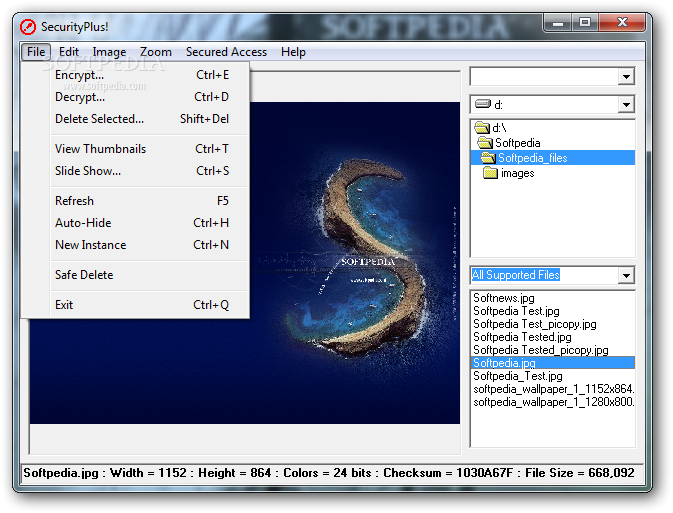The height and width of the screenshot is (513, 673).
Task: Expand the empty top combo box arrow
Action: (626, 77)
